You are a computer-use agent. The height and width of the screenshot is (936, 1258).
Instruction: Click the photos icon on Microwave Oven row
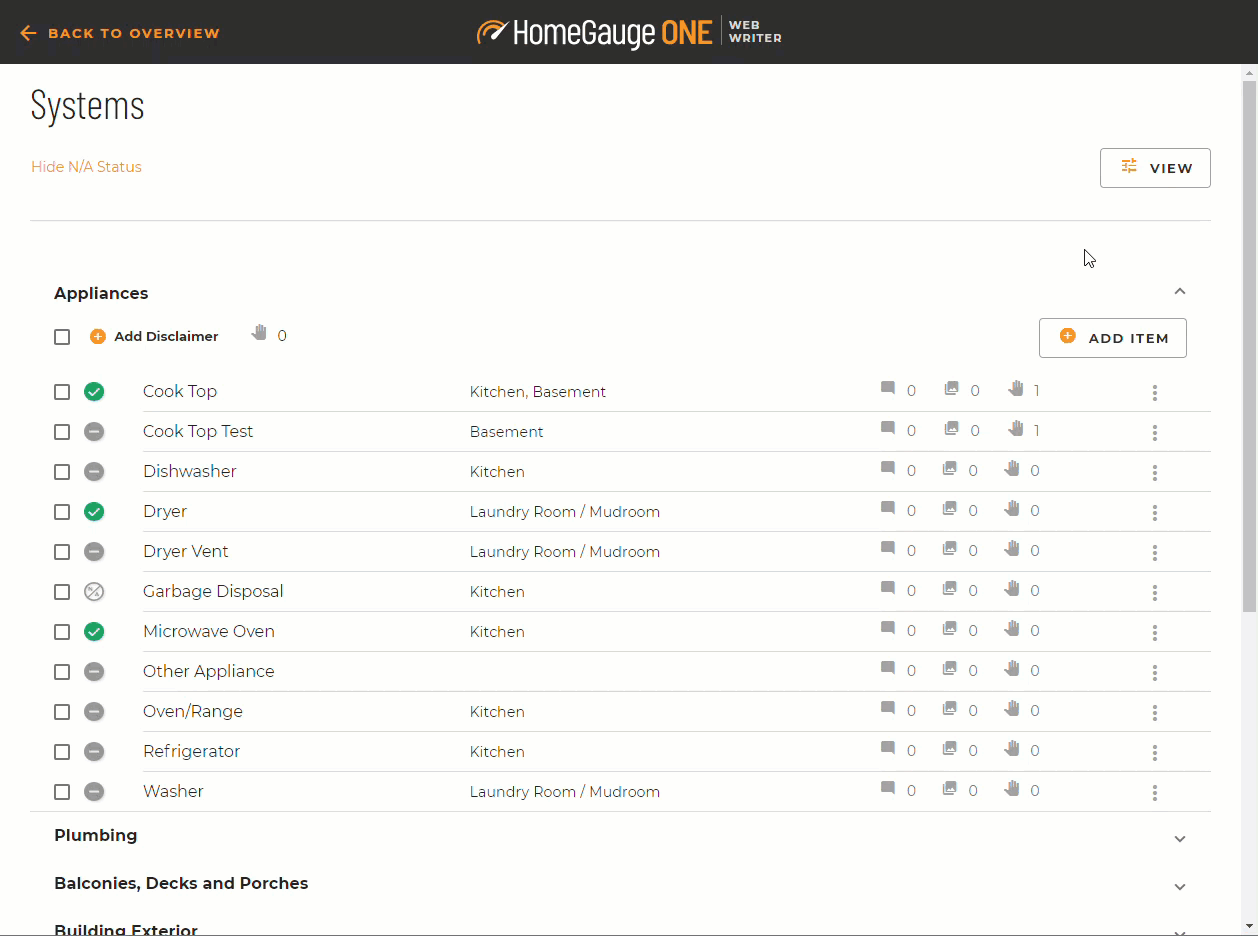click(x=952, y=629)
